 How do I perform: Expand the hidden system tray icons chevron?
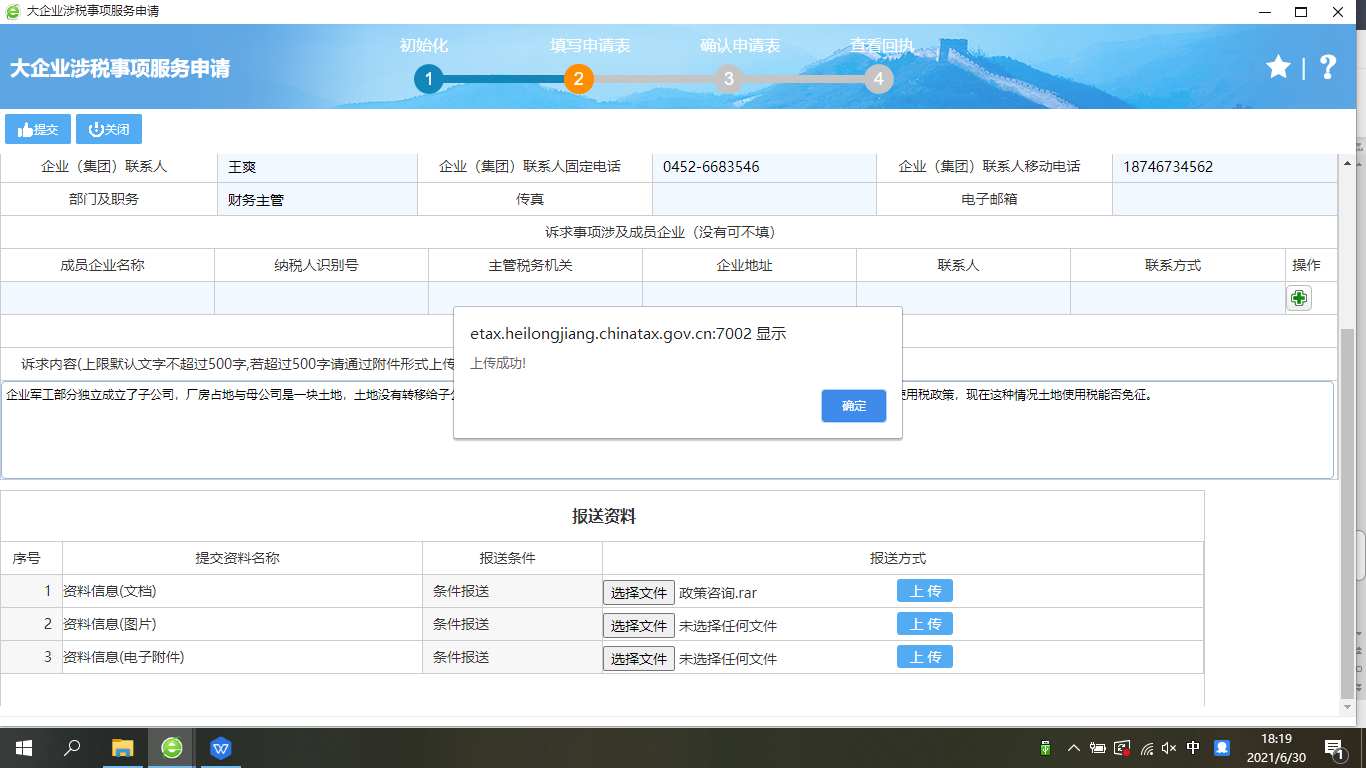click(1074, 747)
